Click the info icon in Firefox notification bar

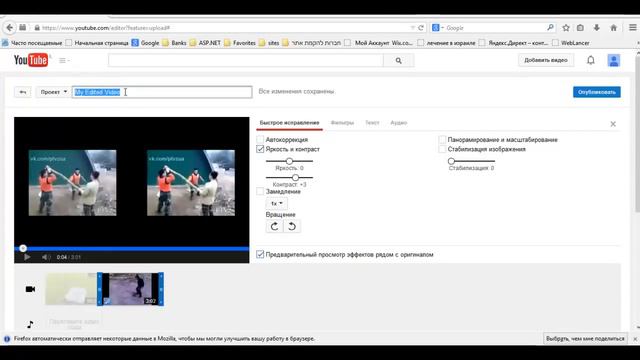(x=7, y=339)
